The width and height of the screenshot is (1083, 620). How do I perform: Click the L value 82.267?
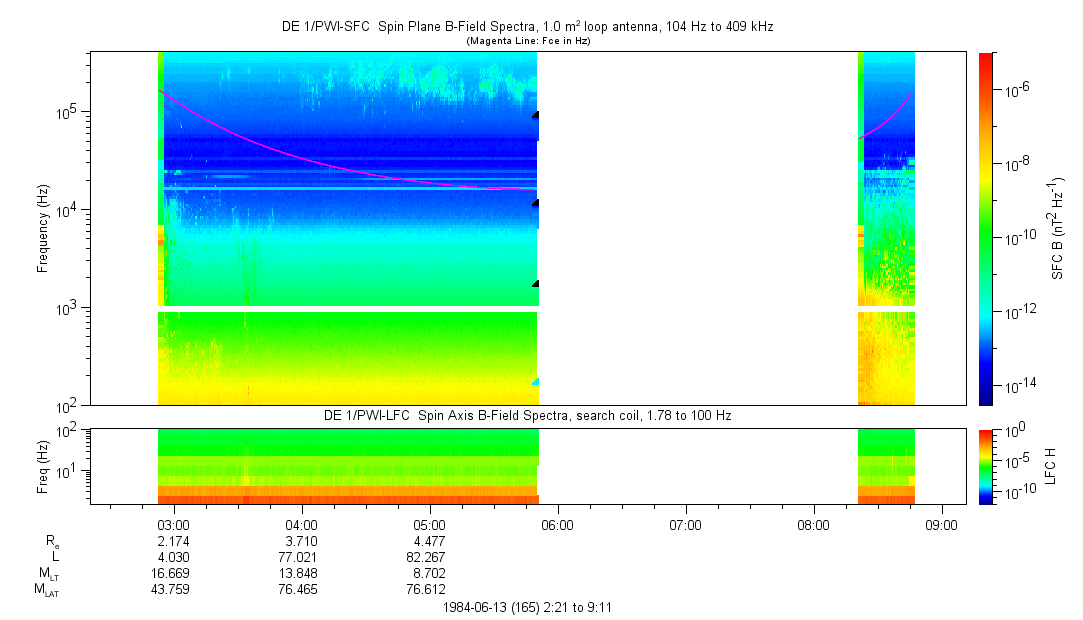(x=425, y=556)
